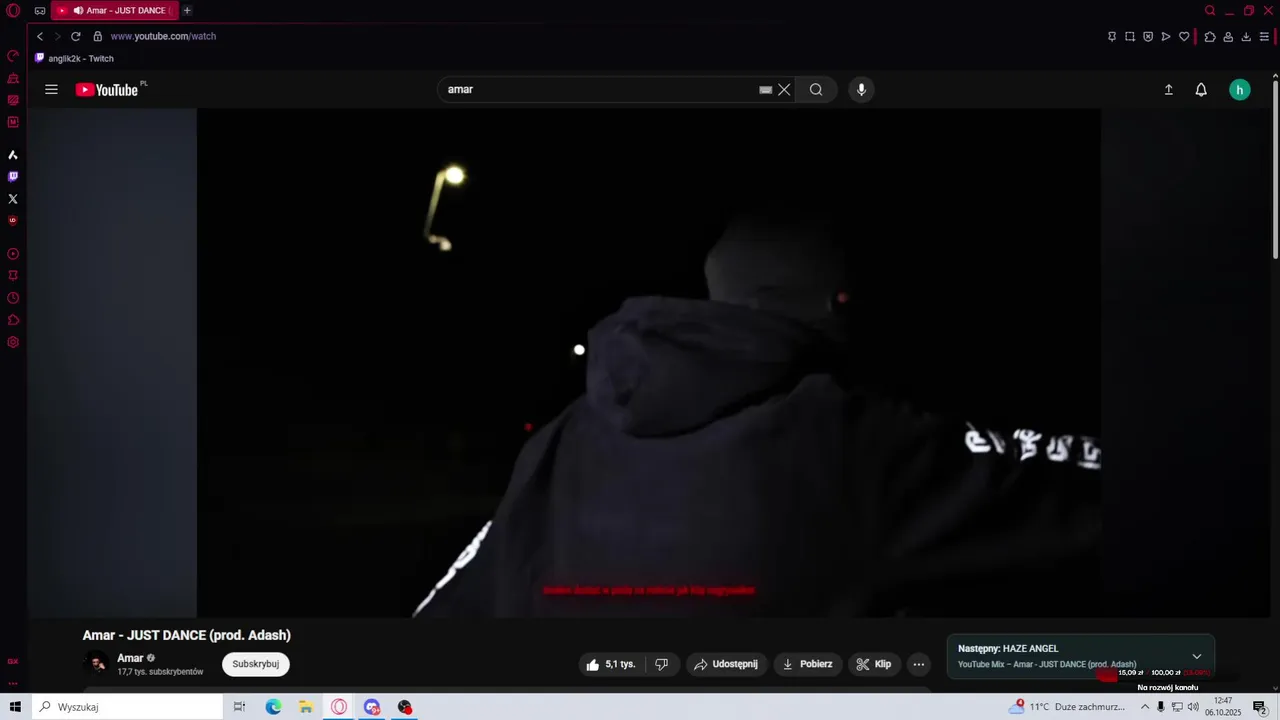Show hidden system tray icons
This screenshot has width=1280, height=720.
coord(1145,707)
